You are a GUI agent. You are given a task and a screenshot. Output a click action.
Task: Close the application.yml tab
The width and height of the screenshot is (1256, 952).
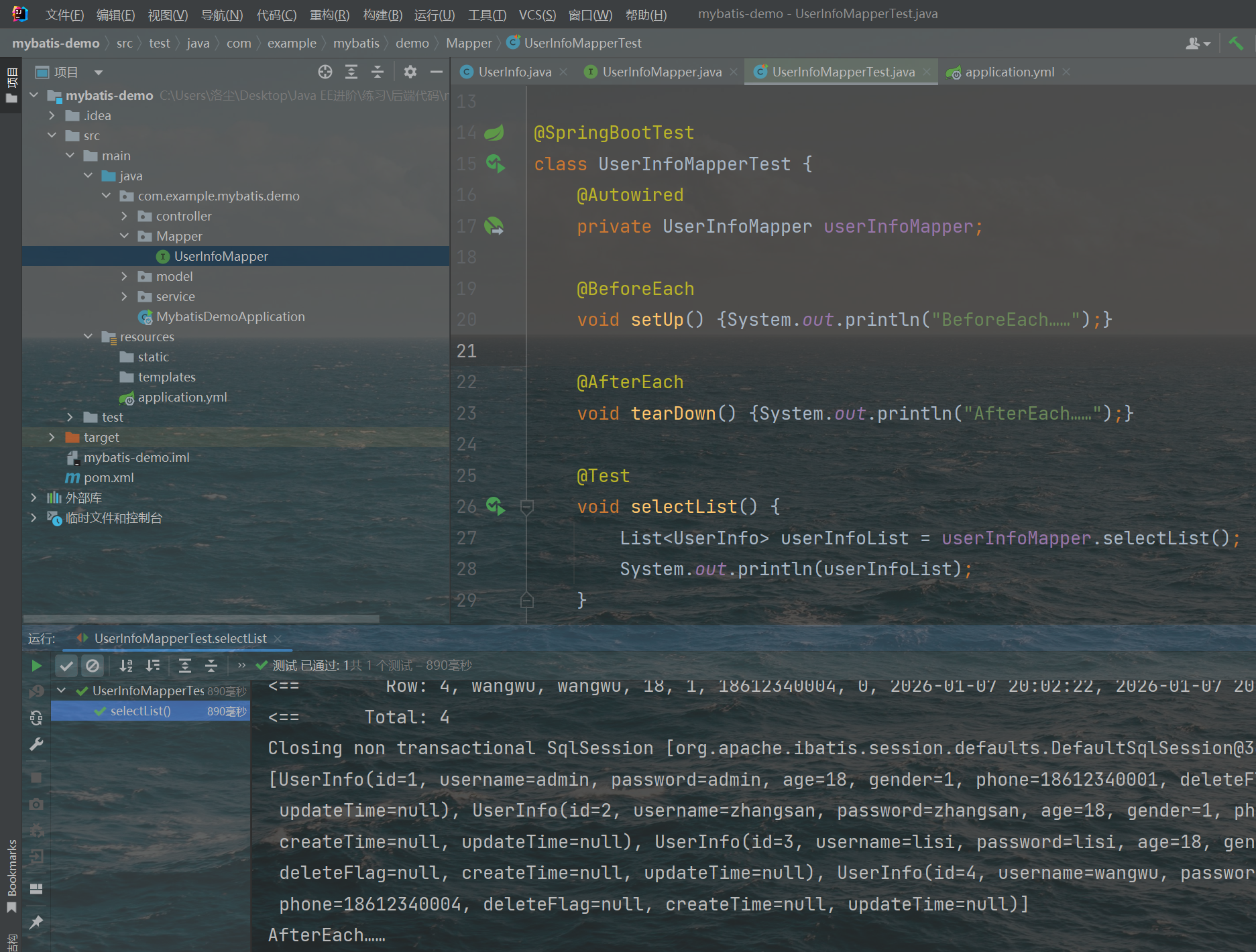click(1066, 72)
